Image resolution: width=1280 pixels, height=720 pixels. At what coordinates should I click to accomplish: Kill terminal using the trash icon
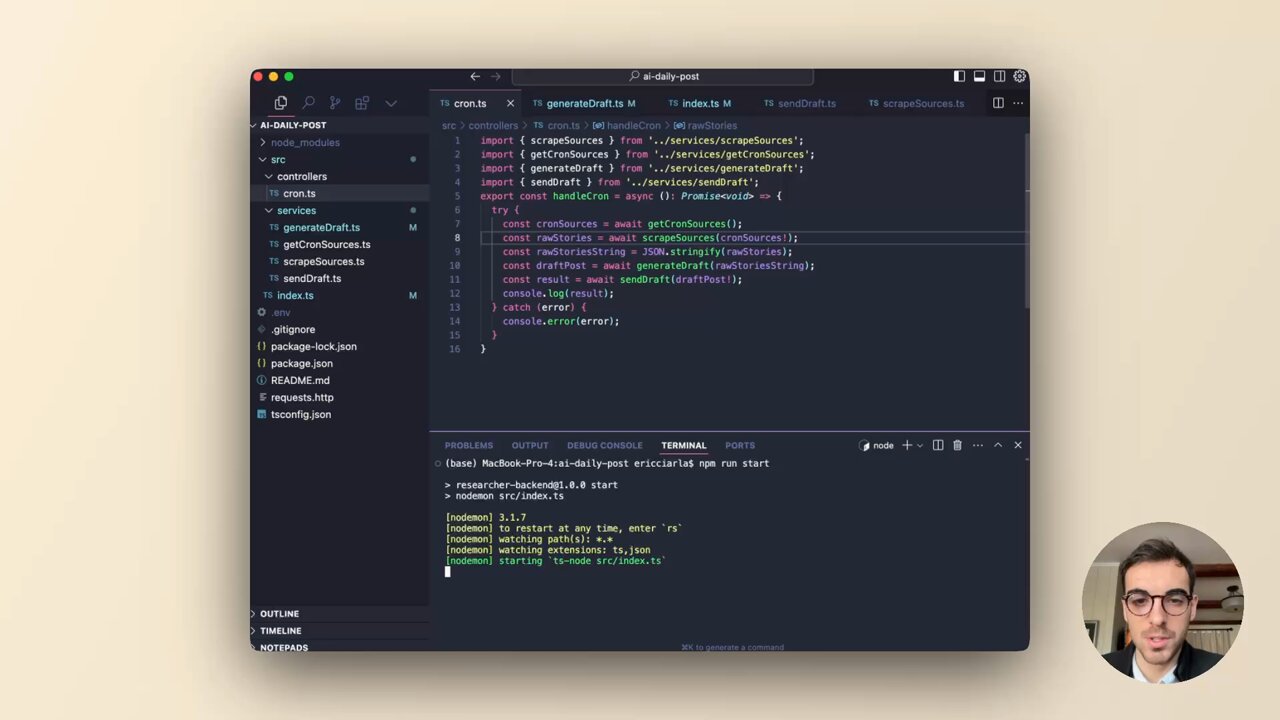click(957, 445)
